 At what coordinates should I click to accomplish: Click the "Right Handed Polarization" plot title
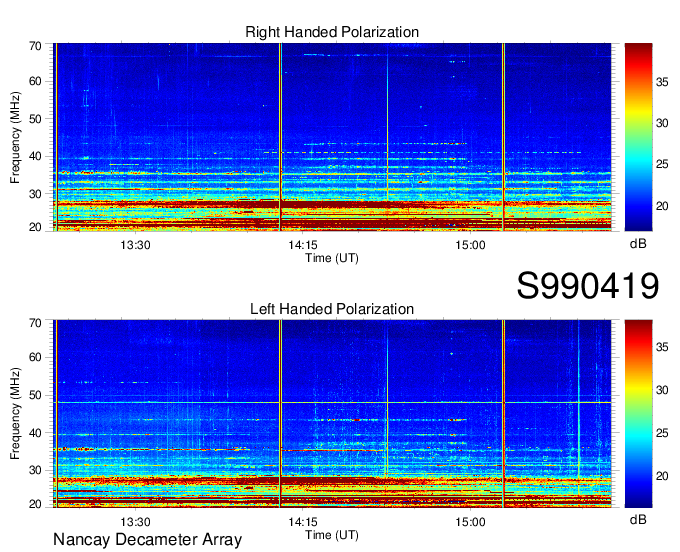(332, 32)
